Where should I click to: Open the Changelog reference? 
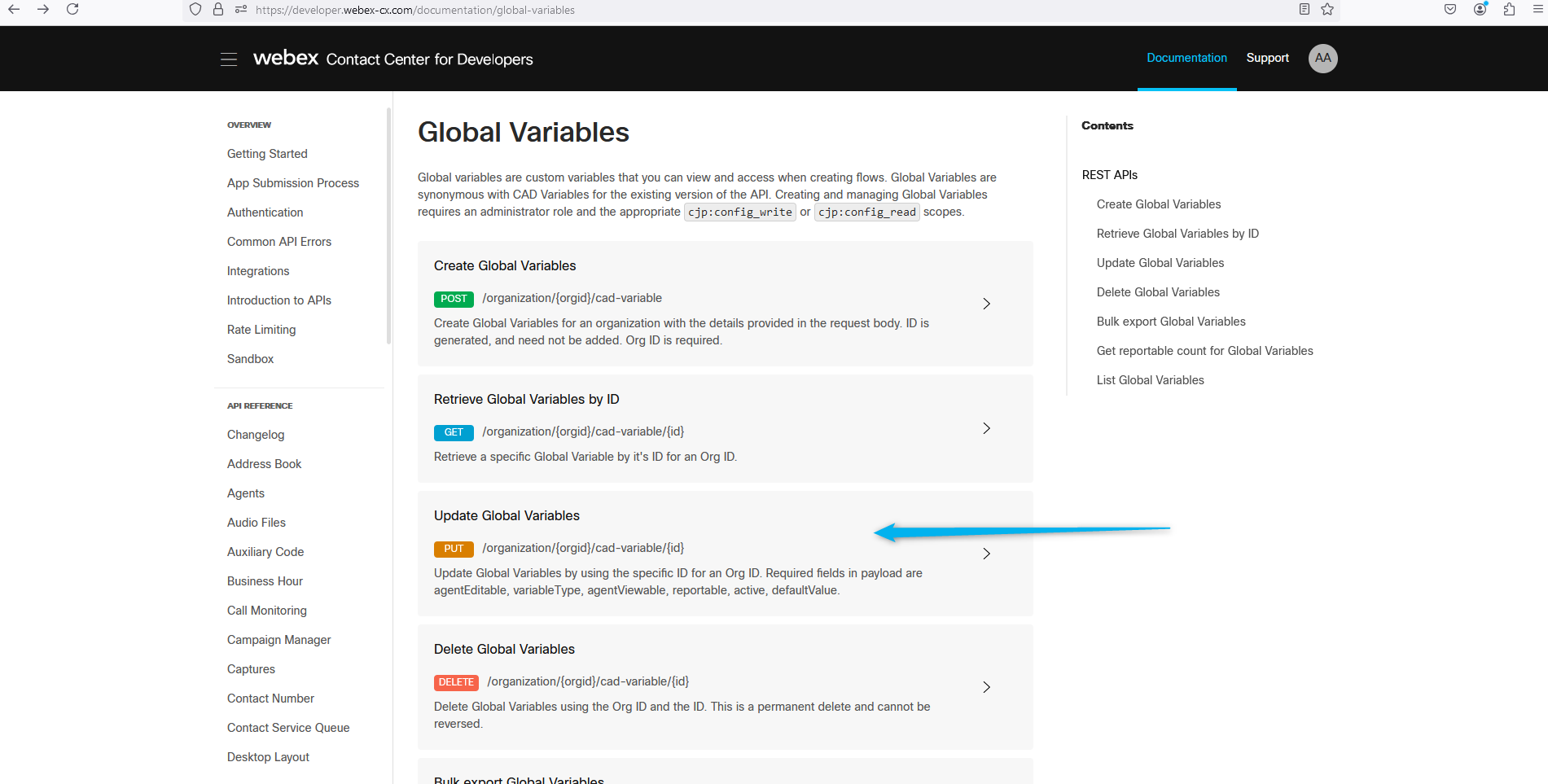pos(256,435)
